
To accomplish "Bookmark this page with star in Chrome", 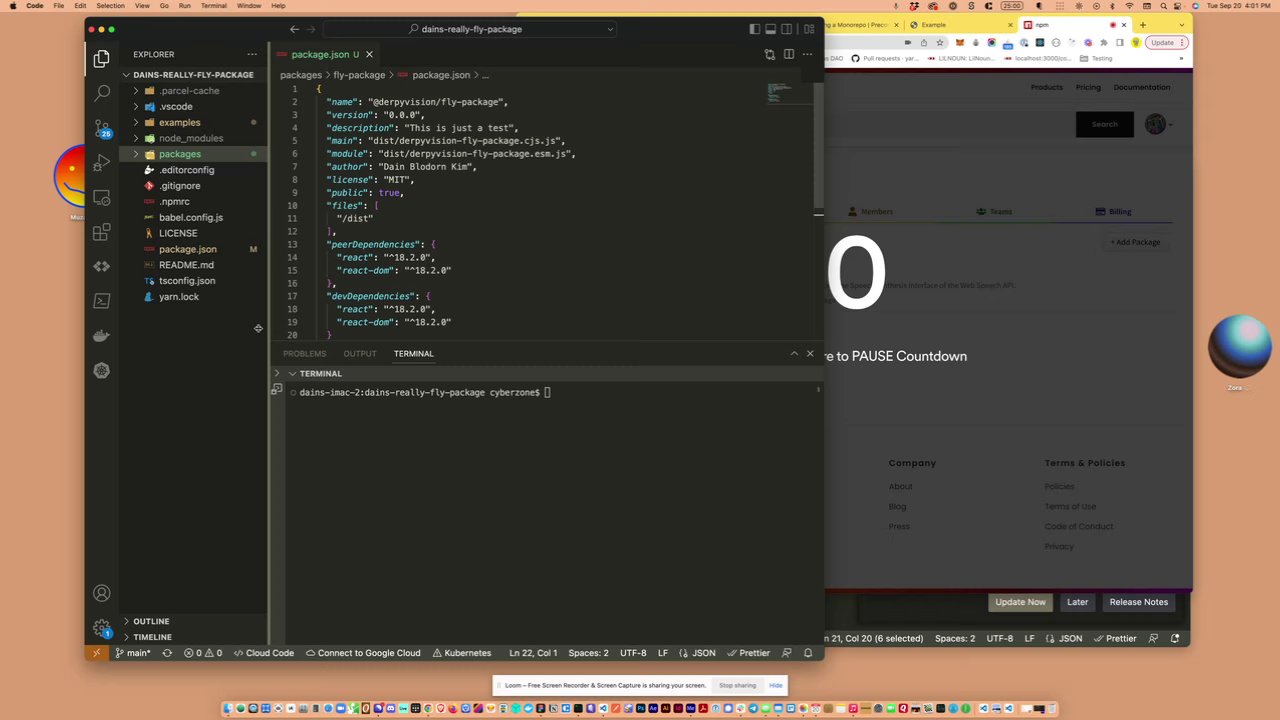I will (940, 43).
